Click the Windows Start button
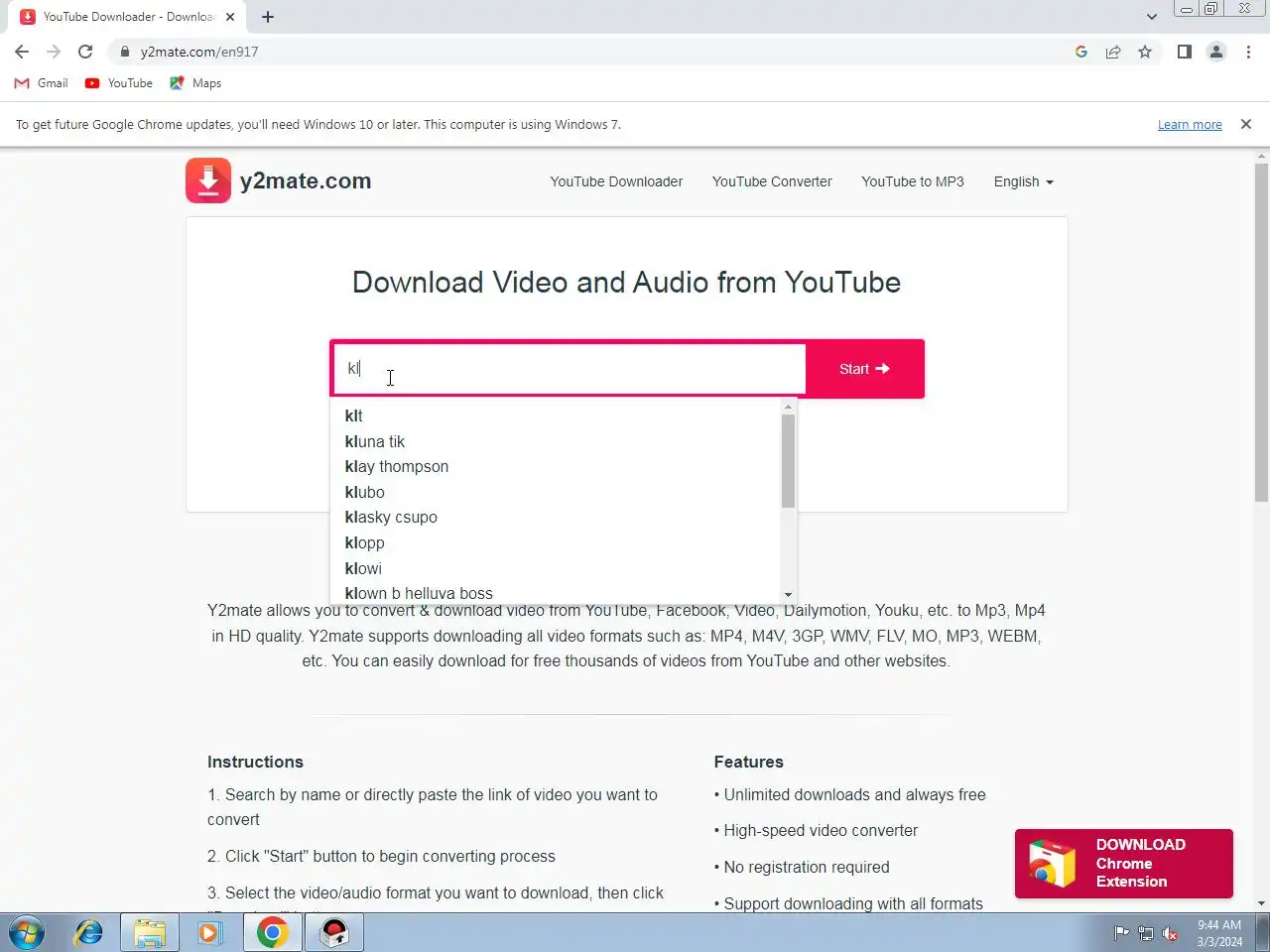1270x952 pixels. click(27, 933)
